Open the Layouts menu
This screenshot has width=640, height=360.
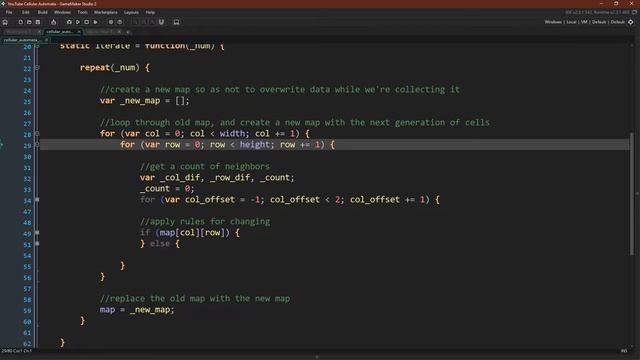[x=131, y=12]
